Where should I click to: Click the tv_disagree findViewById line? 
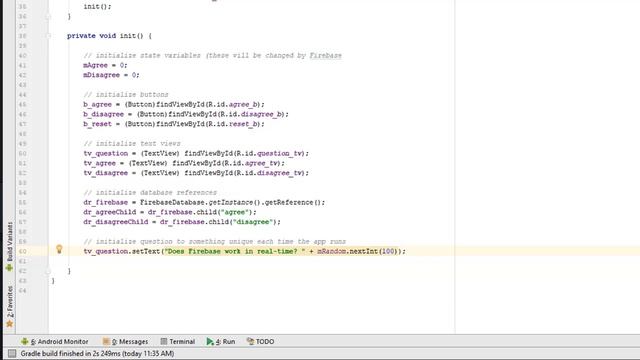[196, 173]
